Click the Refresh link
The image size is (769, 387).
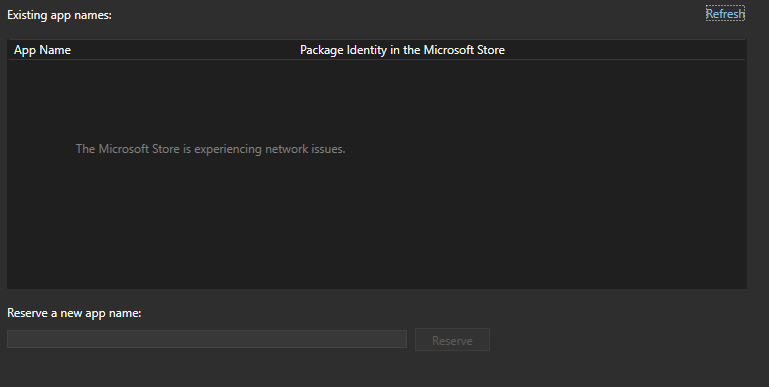[x=725, y=14]
